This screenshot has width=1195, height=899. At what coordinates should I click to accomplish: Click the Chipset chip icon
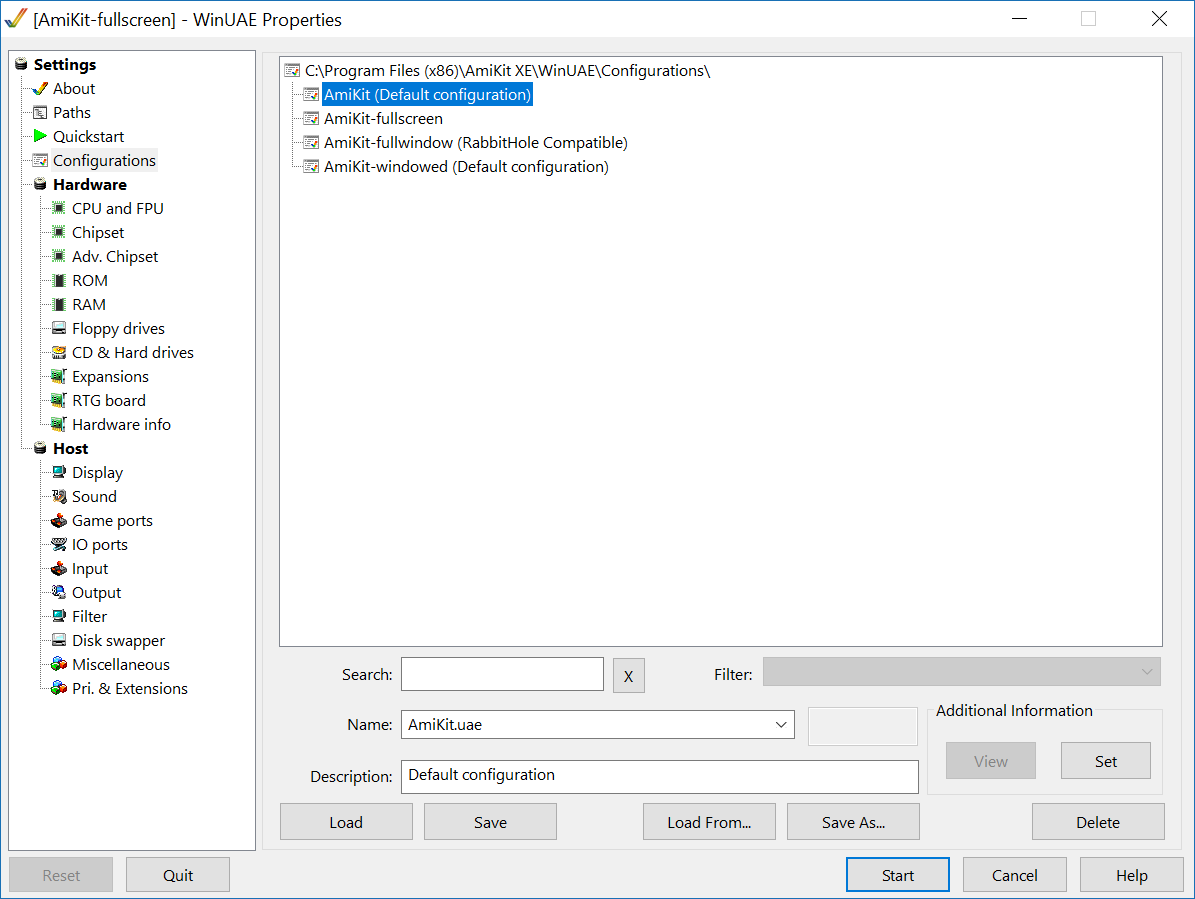[x=59, y=232]
